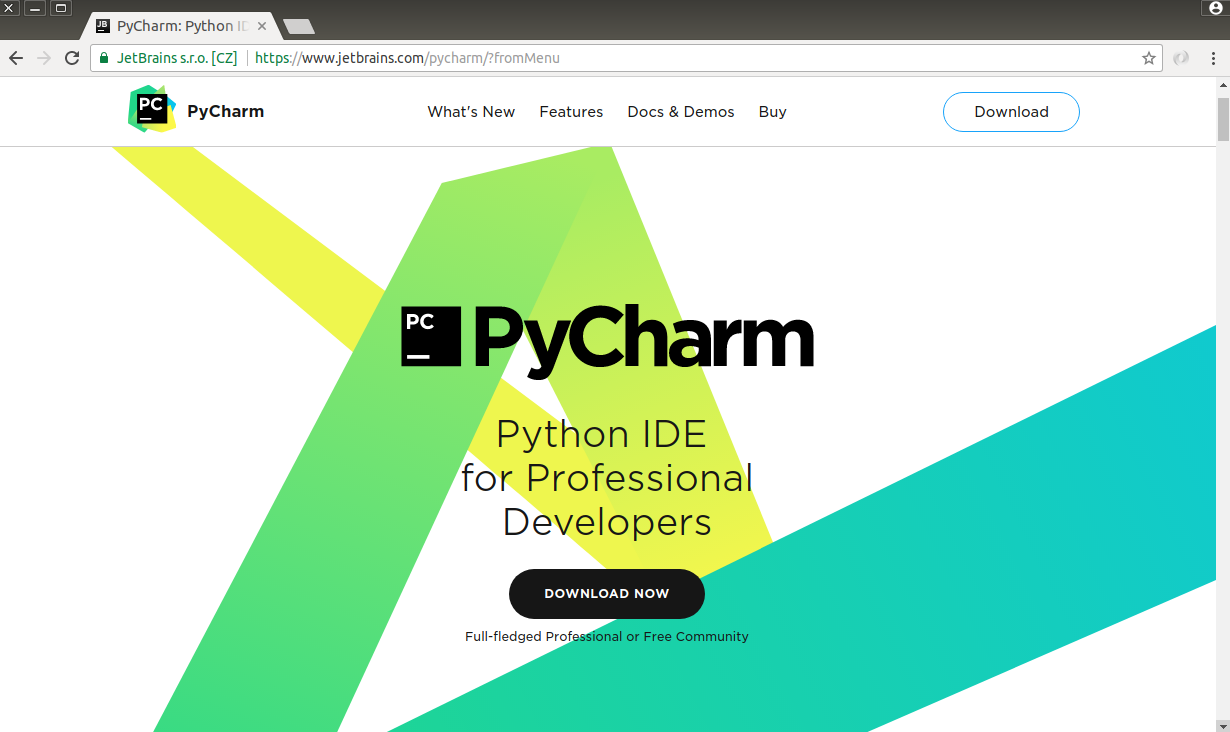Screen dimensions: 1230x732
Task: Click the scrollbar up arrow
Action: [1223, 85]
